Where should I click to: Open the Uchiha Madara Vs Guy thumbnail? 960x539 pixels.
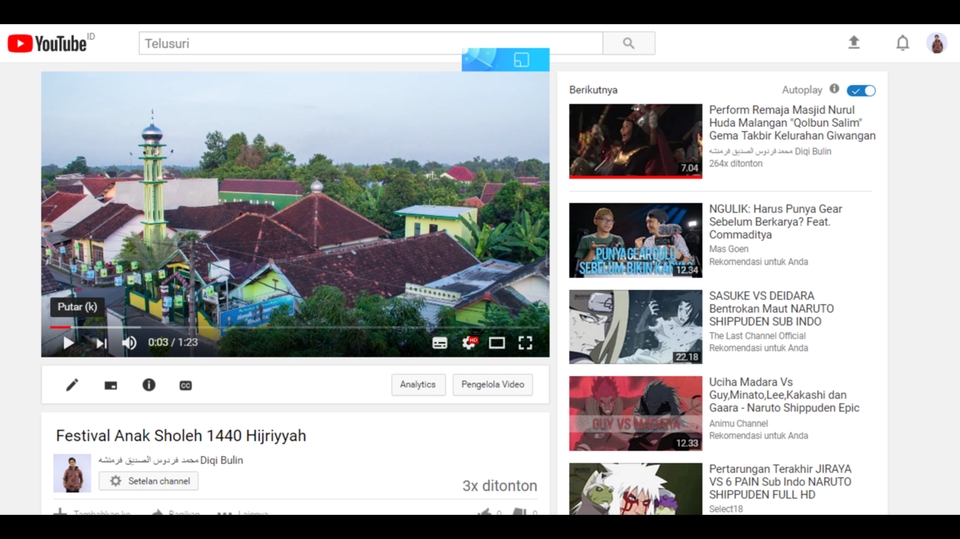(x=636, y=413)
